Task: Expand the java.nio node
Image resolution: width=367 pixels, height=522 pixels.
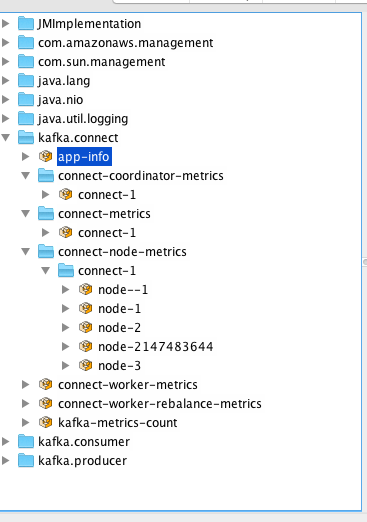Action: pos(6,99)
